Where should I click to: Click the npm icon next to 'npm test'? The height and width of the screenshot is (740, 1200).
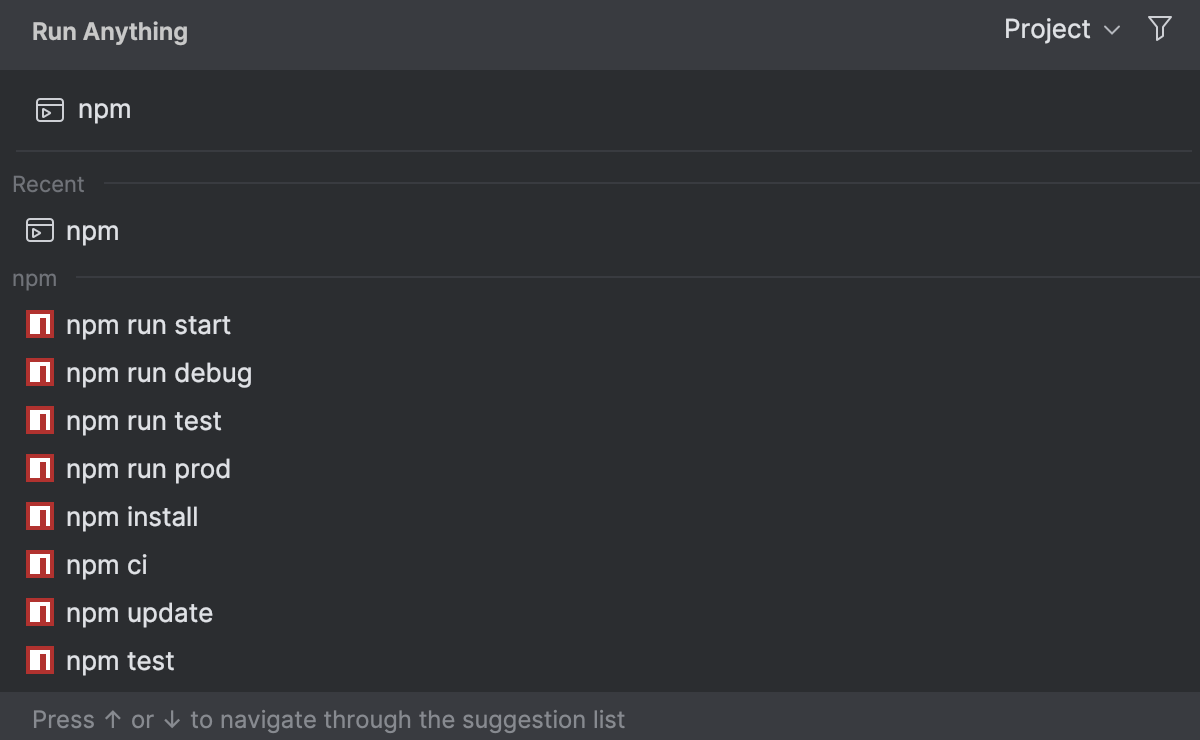[x=39, y=660]
